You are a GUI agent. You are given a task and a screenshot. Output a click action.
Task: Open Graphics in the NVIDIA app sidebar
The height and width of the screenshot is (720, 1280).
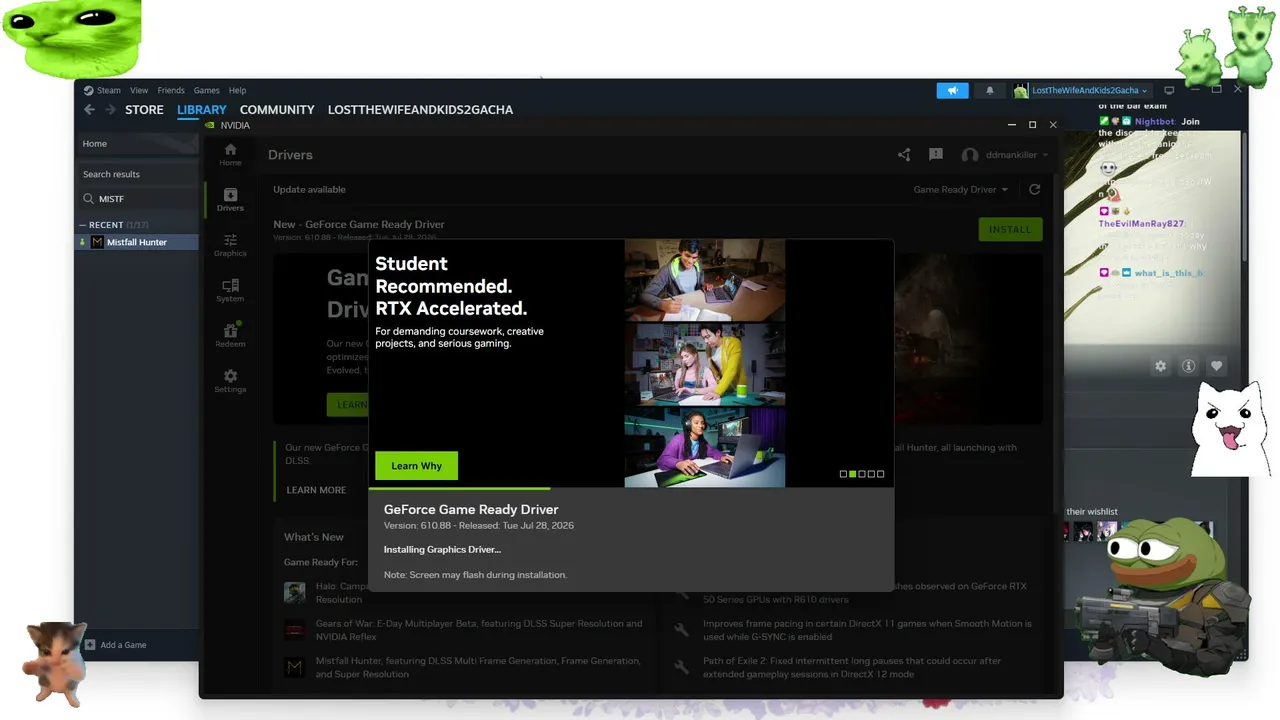coord(230,245)
